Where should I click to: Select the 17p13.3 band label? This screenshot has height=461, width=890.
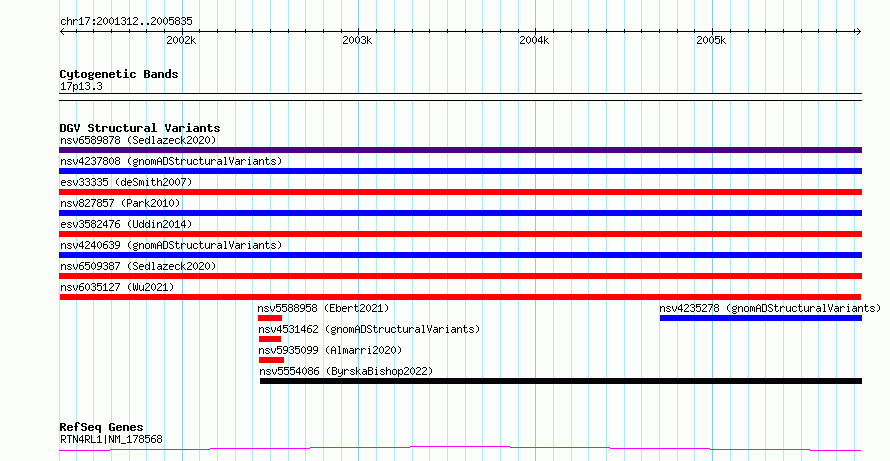pyautogui.click(x=81, y=87)
